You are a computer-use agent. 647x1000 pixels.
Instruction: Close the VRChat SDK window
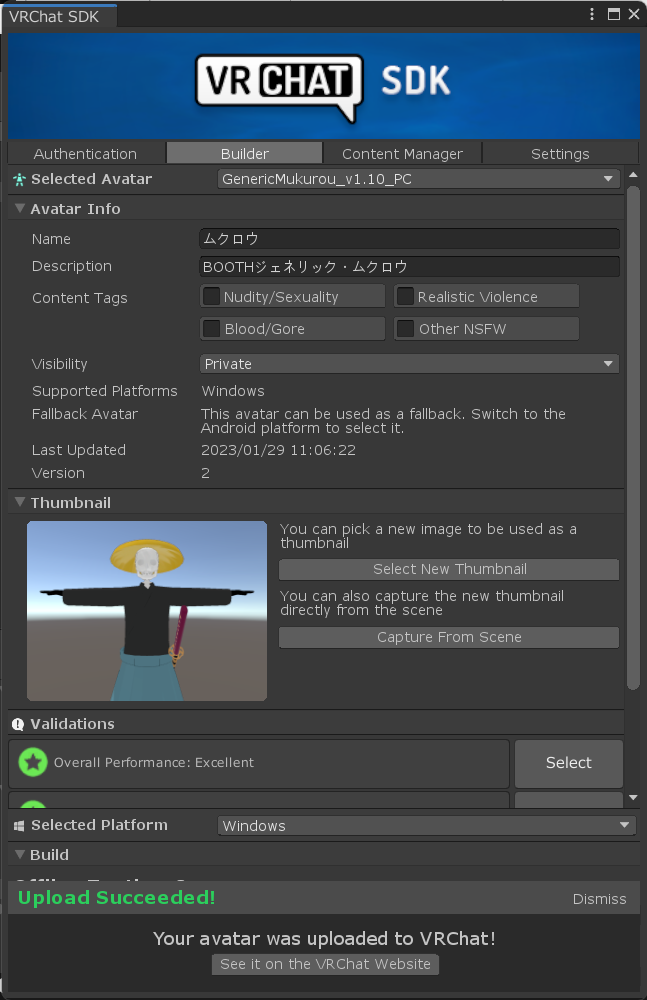click(x=634, y=14)
